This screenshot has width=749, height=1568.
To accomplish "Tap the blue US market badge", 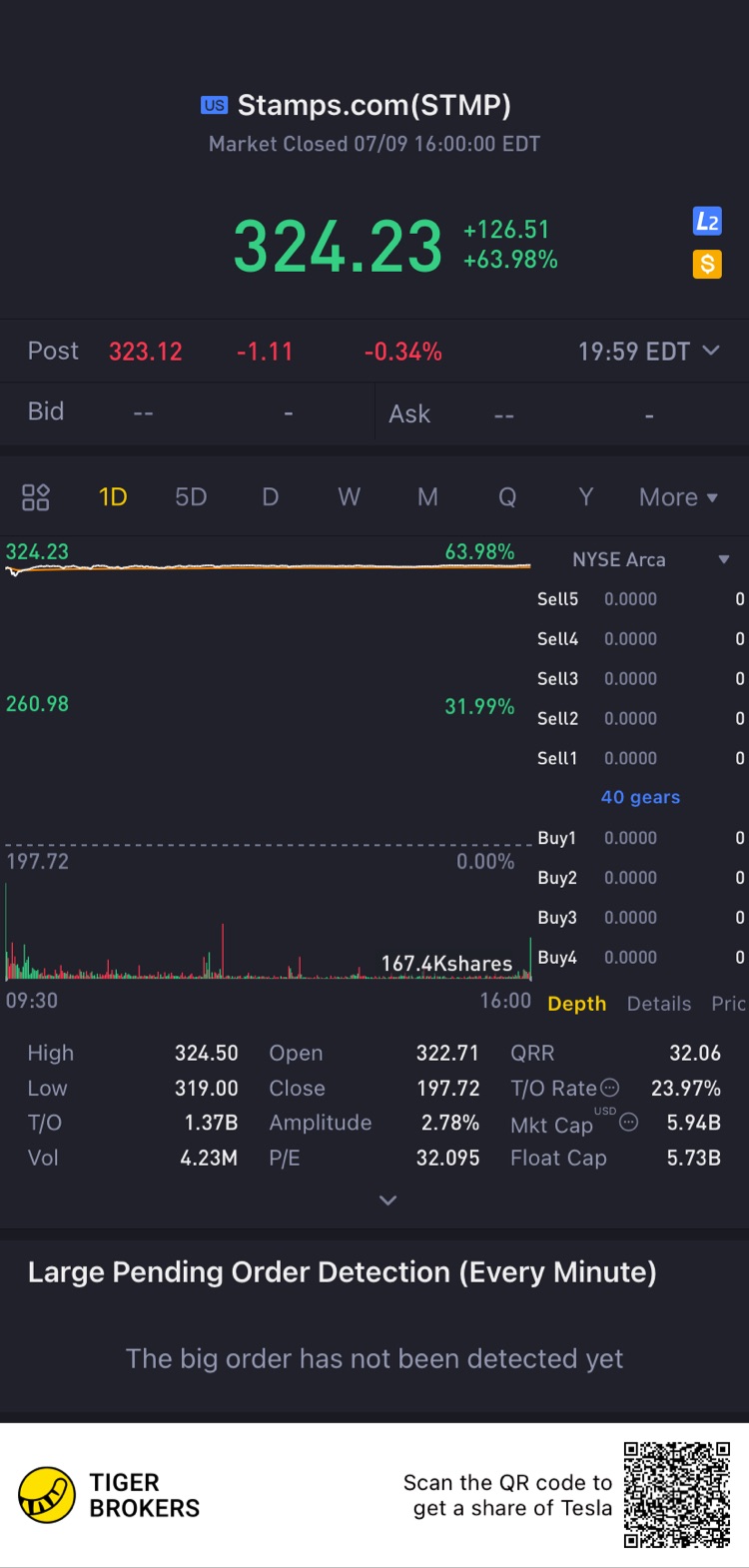I will coord(214,105).
